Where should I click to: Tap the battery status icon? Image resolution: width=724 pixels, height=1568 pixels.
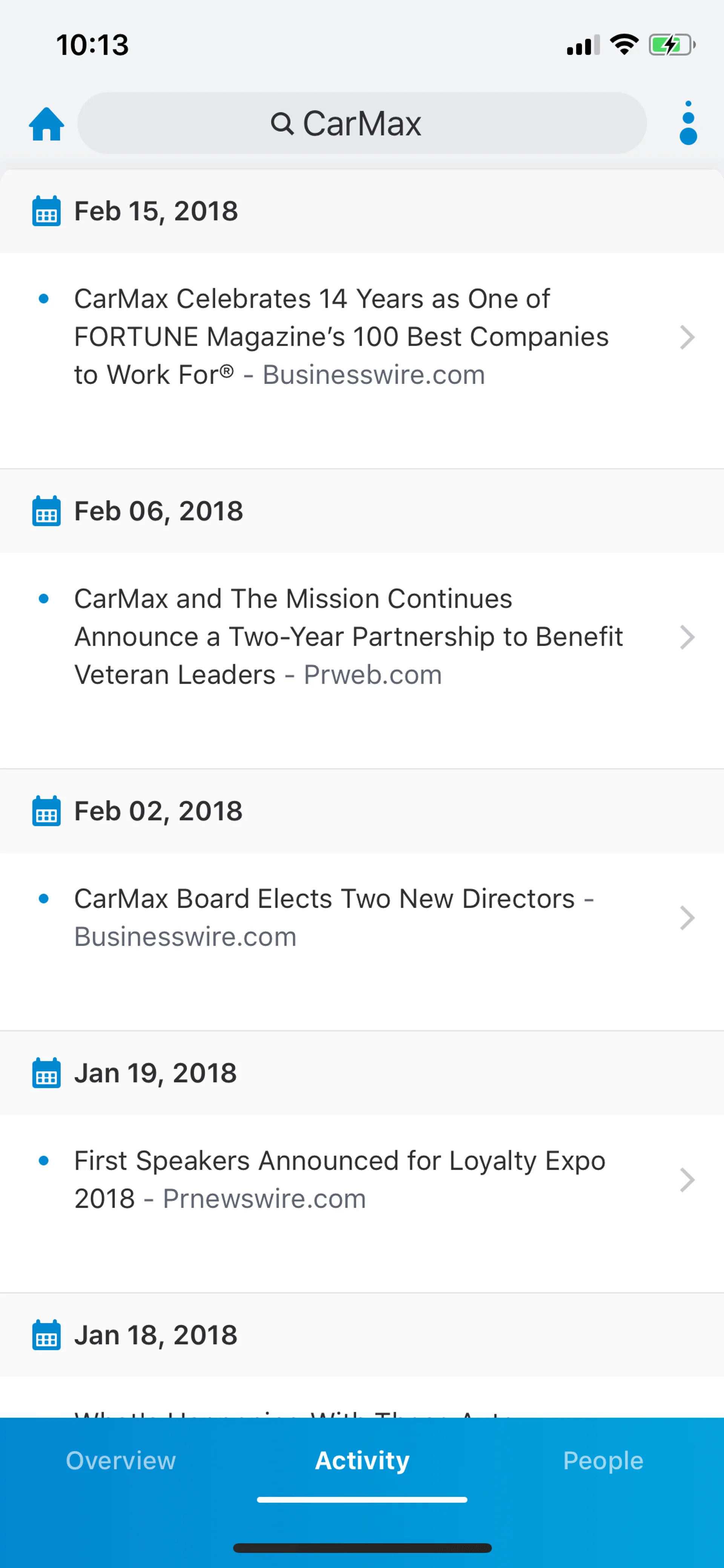(x=671, y=45)
